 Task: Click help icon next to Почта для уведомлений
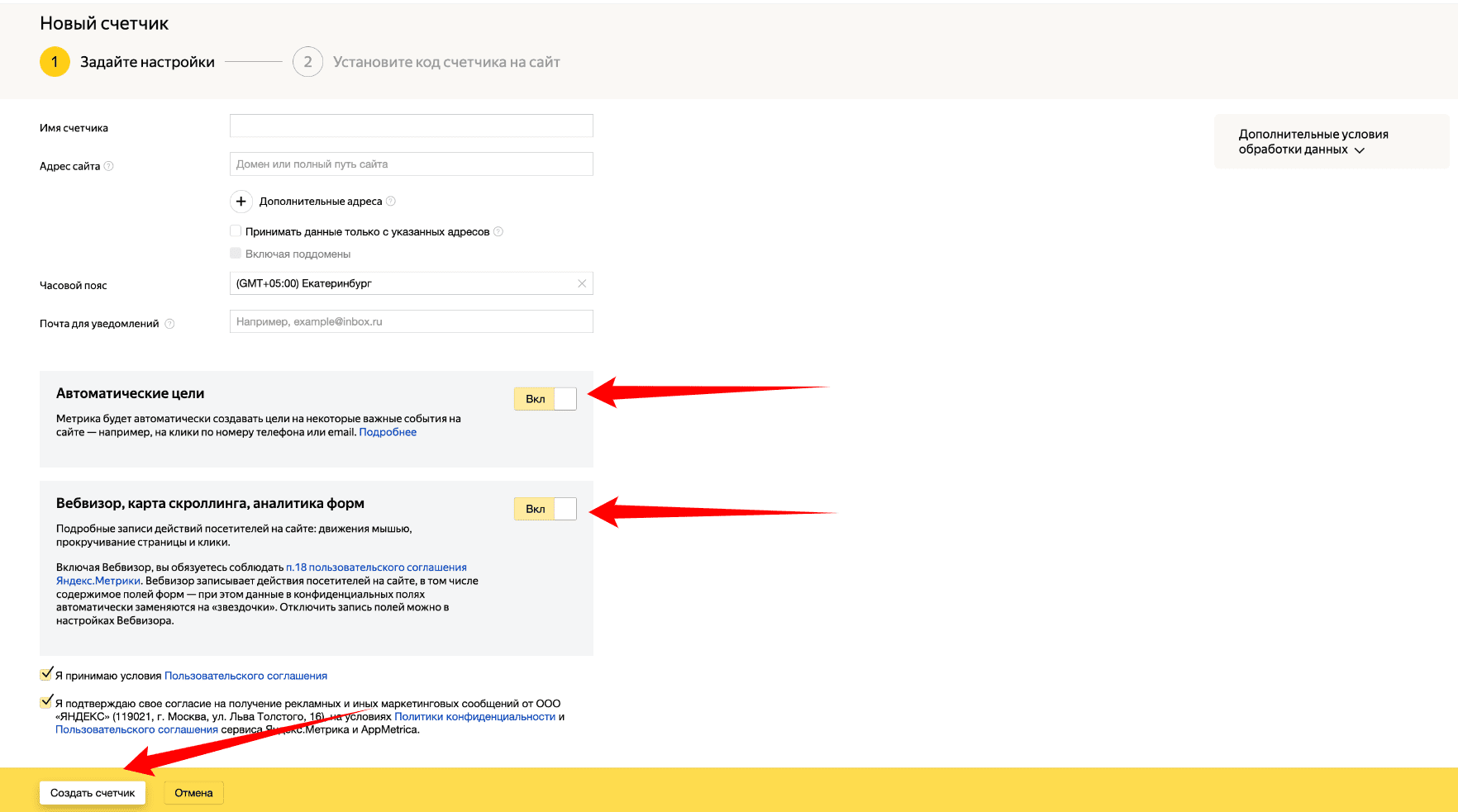[x=169, y=324]
